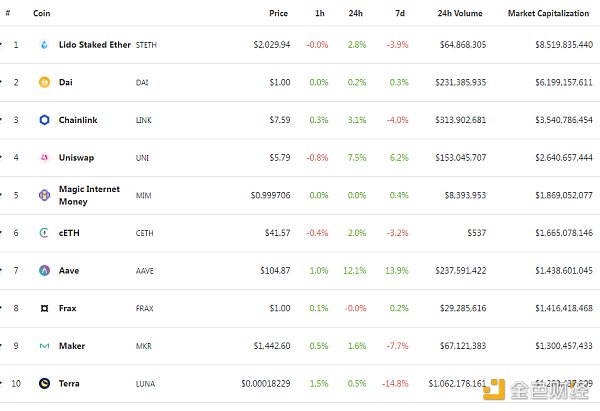600x411 pixels.
Task: Click the Magic Internet Money icon
Action: click(x=44, y=195)
